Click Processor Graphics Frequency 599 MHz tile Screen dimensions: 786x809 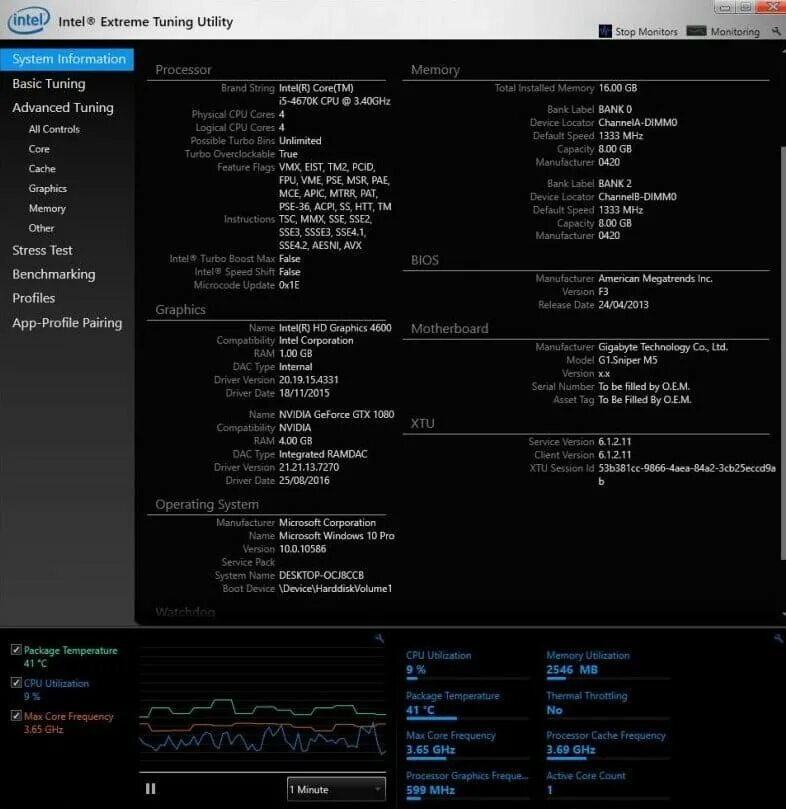pos(467,784)
